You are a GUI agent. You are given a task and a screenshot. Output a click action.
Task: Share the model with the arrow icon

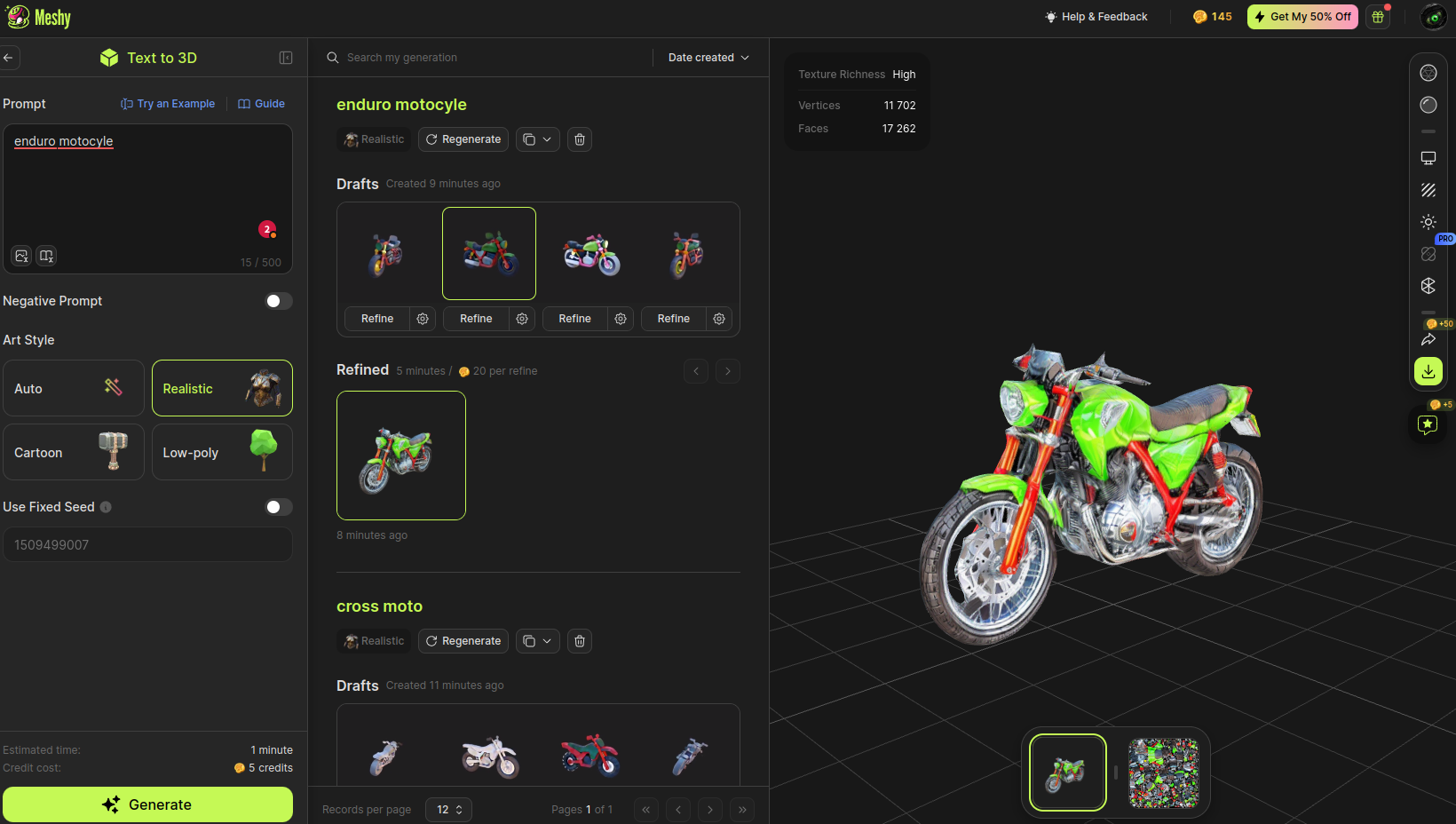[1428, 339]
